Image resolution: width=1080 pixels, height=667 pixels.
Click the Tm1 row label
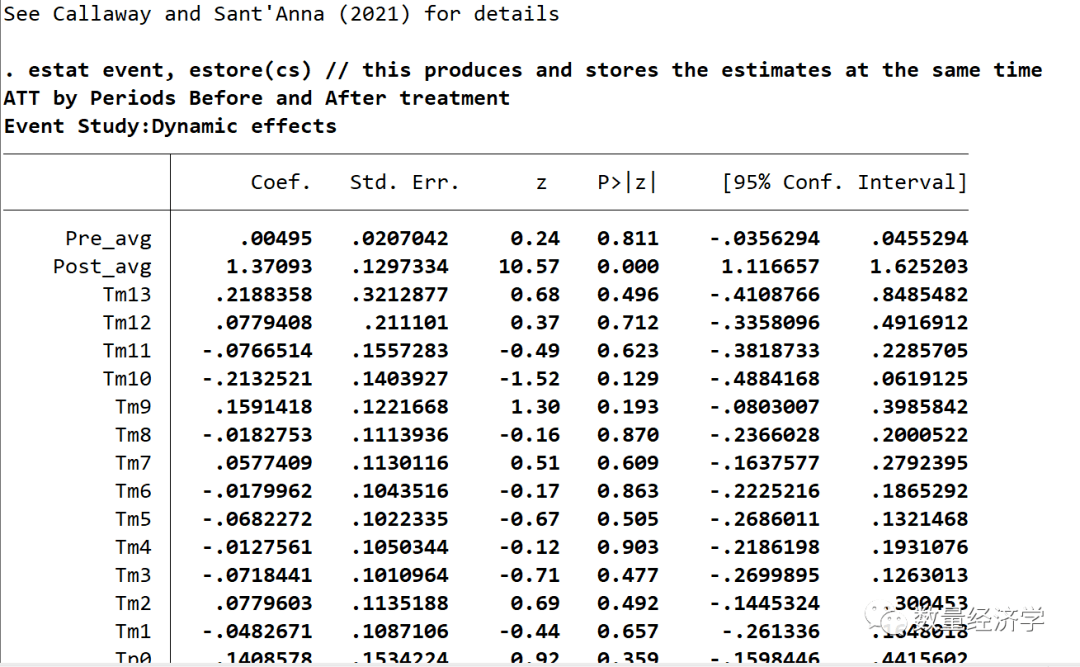(131, 632)
